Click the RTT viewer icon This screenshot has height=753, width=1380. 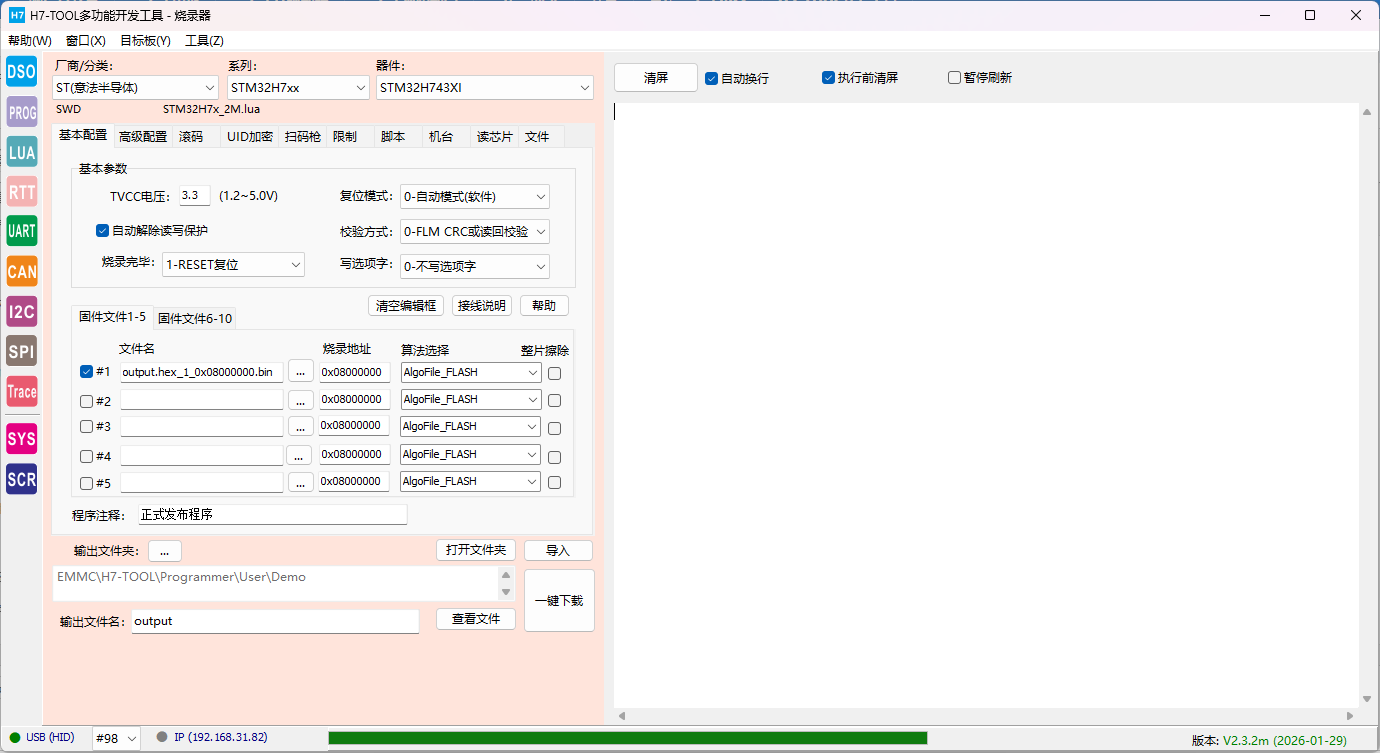21,192
